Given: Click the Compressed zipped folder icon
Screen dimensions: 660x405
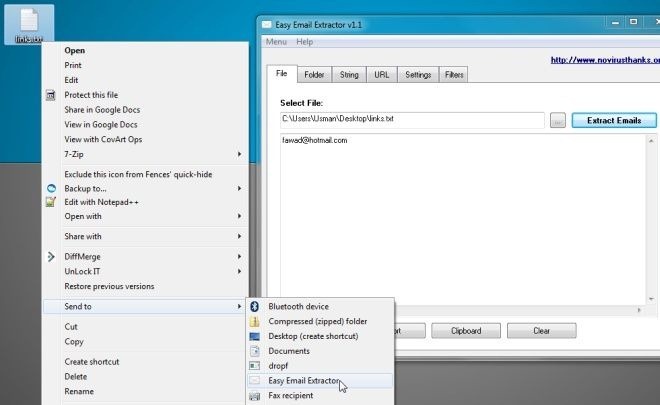Looking at the screenshot, I should [x=254, y=322].
